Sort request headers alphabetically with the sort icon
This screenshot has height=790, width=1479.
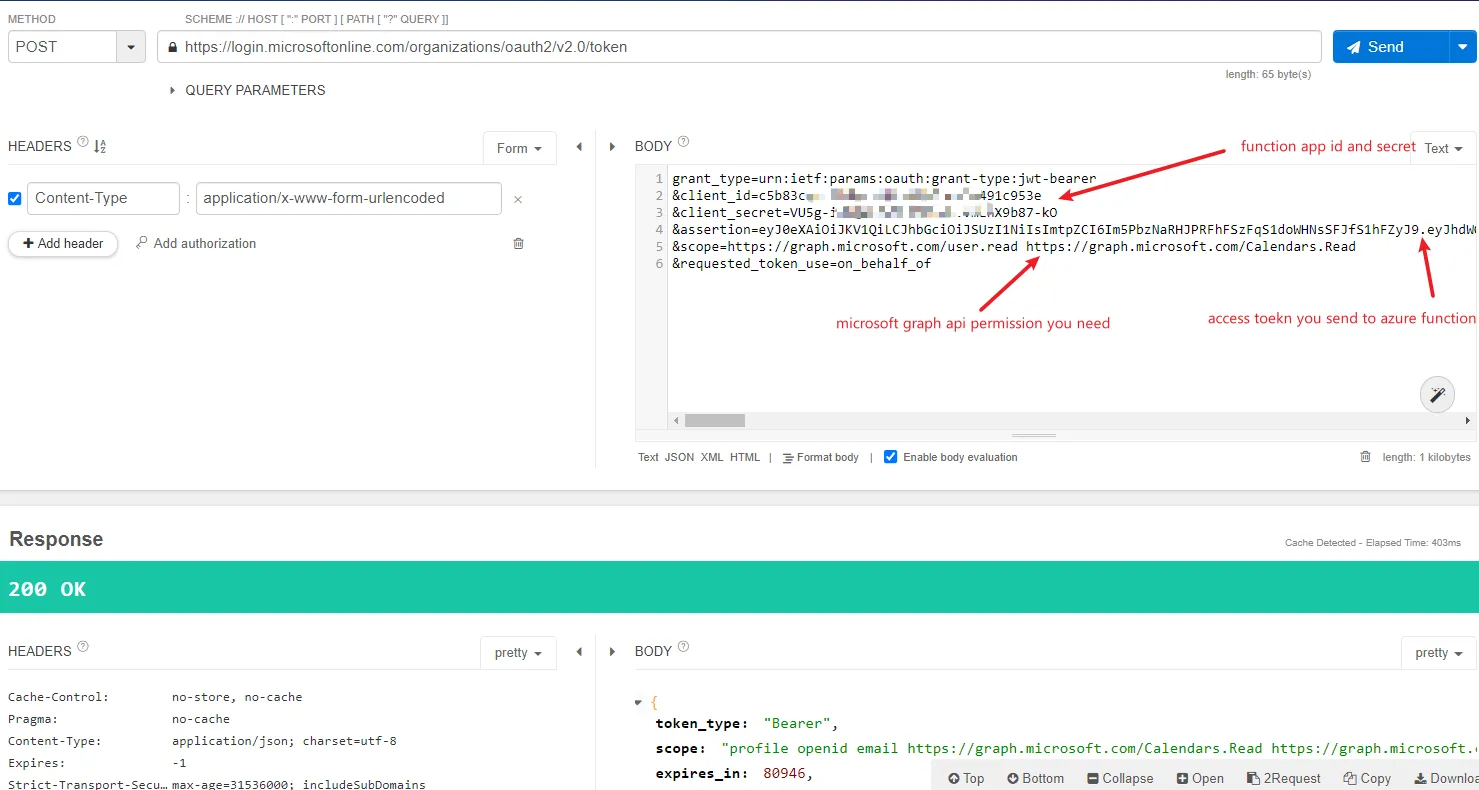(100, 146)
